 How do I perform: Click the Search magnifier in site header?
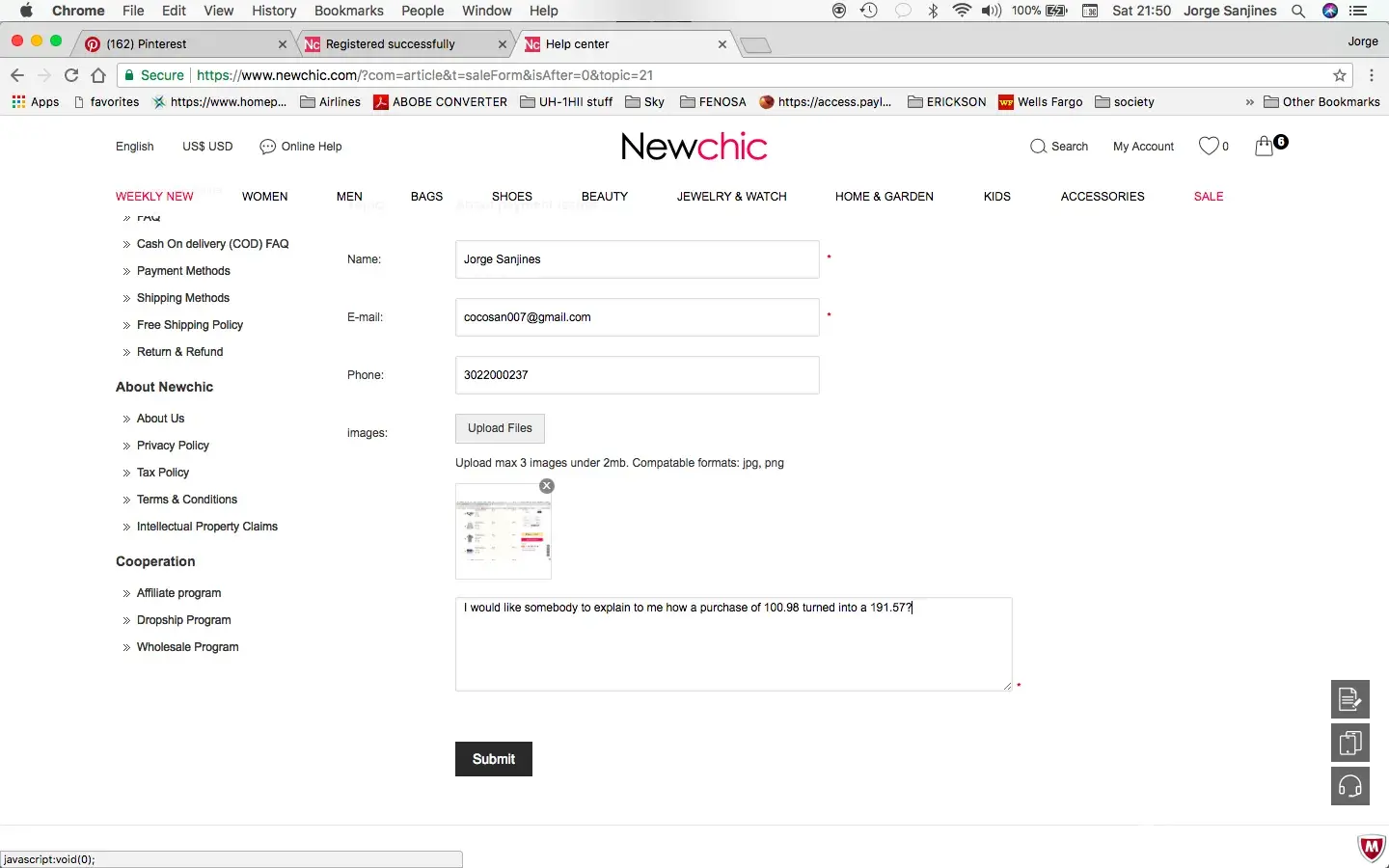pos(1039,147)
